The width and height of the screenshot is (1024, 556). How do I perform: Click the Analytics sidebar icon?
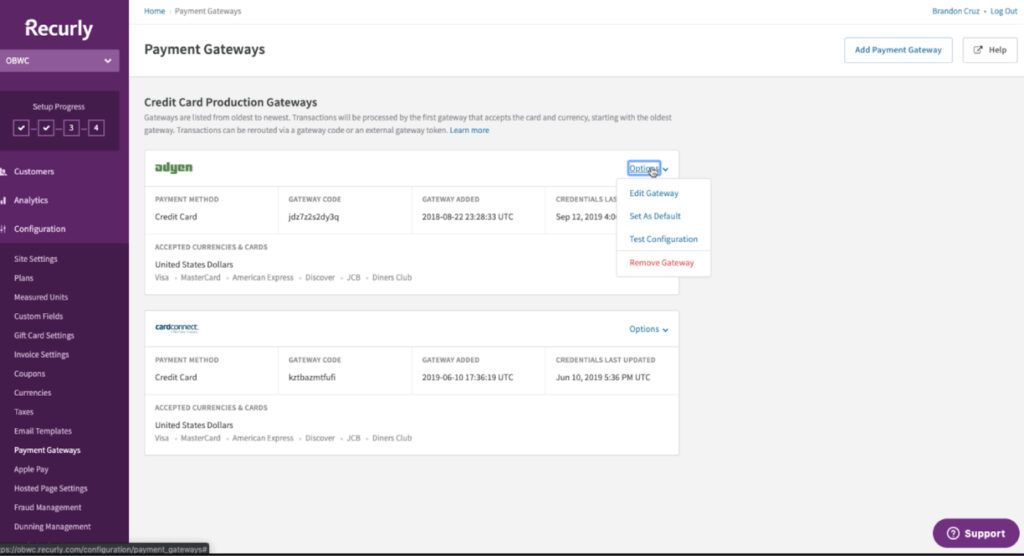click(3, 201)
